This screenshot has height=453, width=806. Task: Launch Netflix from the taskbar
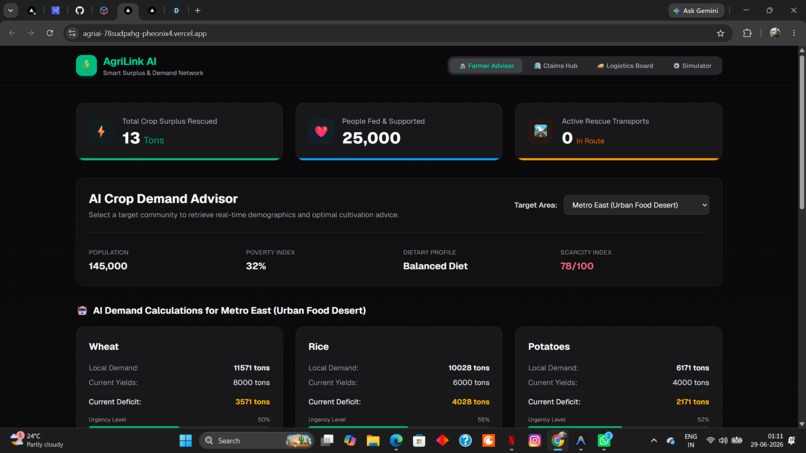point(511,441)
